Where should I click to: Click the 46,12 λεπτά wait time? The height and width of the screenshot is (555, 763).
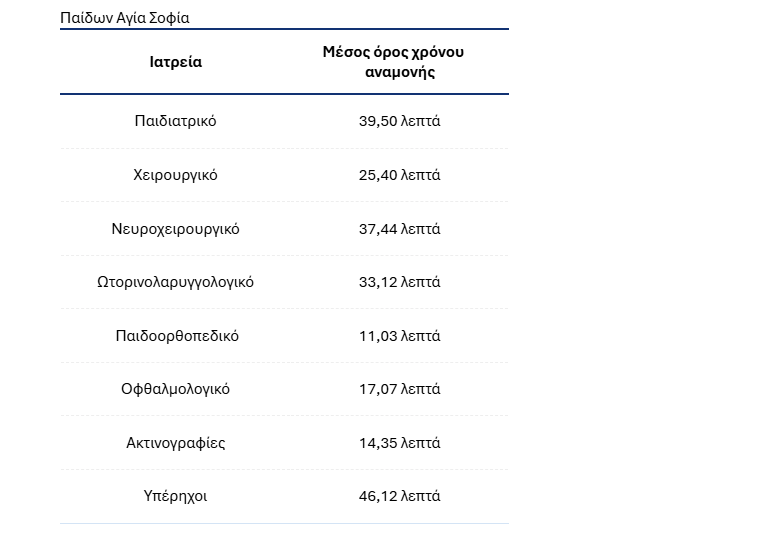(399, 496)
